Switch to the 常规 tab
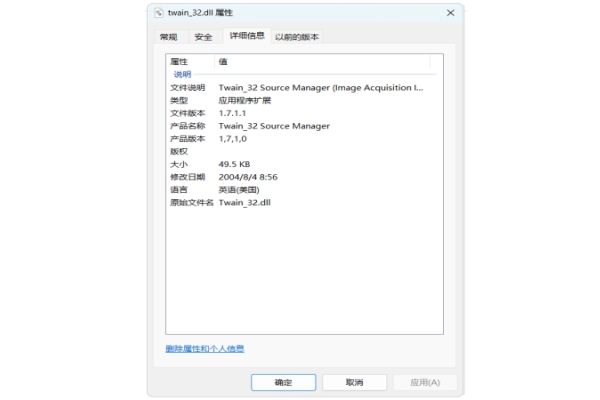This screenshot has height=400, width=600. pos(168,37)
